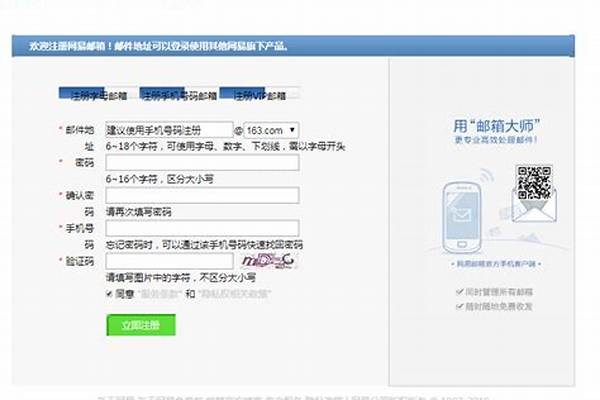The width and height of the screenshot is (600, 400).
Task: Click the 手机号码 phone number field
Action: [202, 228]
